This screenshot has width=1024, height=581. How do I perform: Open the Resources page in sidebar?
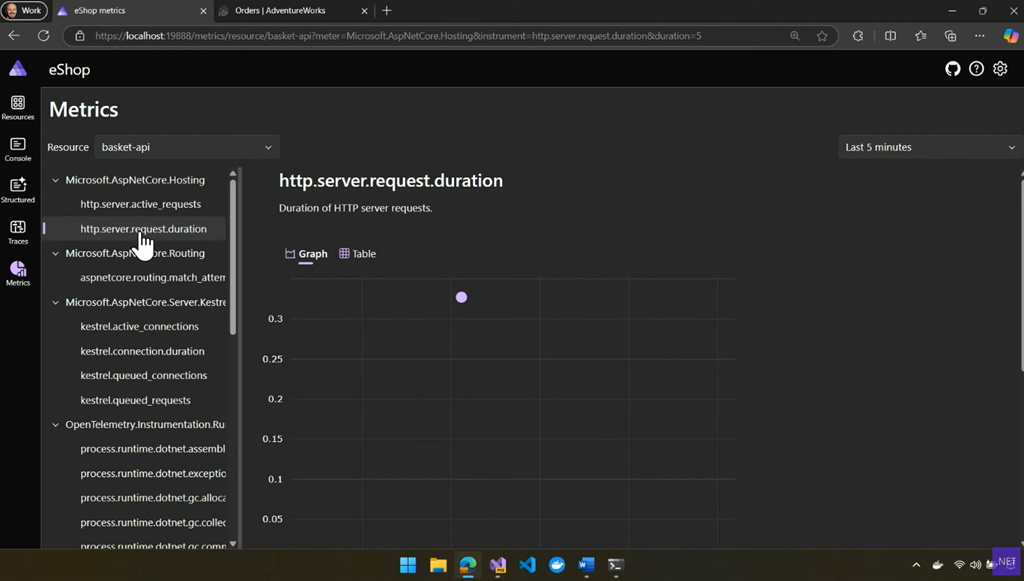pyautogui.click(x=18, y=108)
